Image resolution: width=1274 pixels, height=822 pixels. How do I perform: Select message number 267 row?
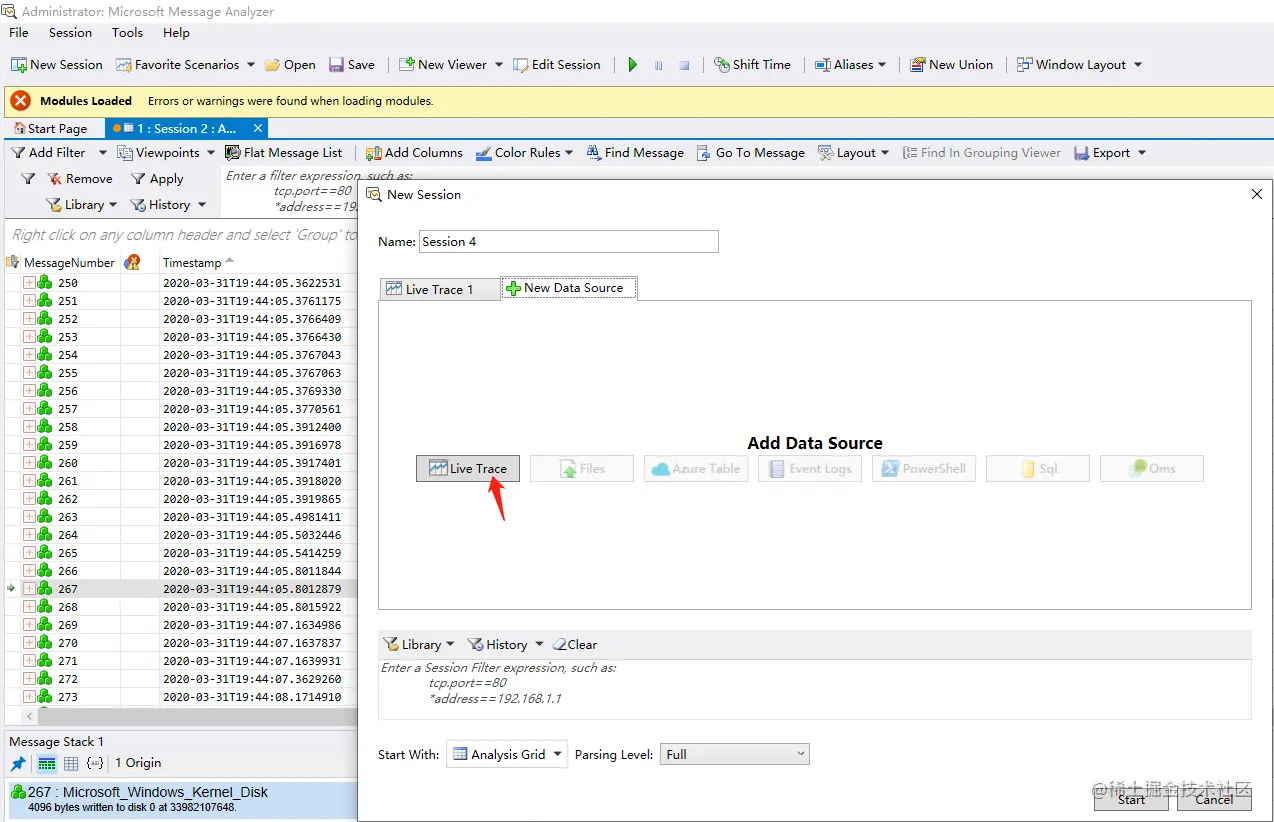click(x=180, y=589)
